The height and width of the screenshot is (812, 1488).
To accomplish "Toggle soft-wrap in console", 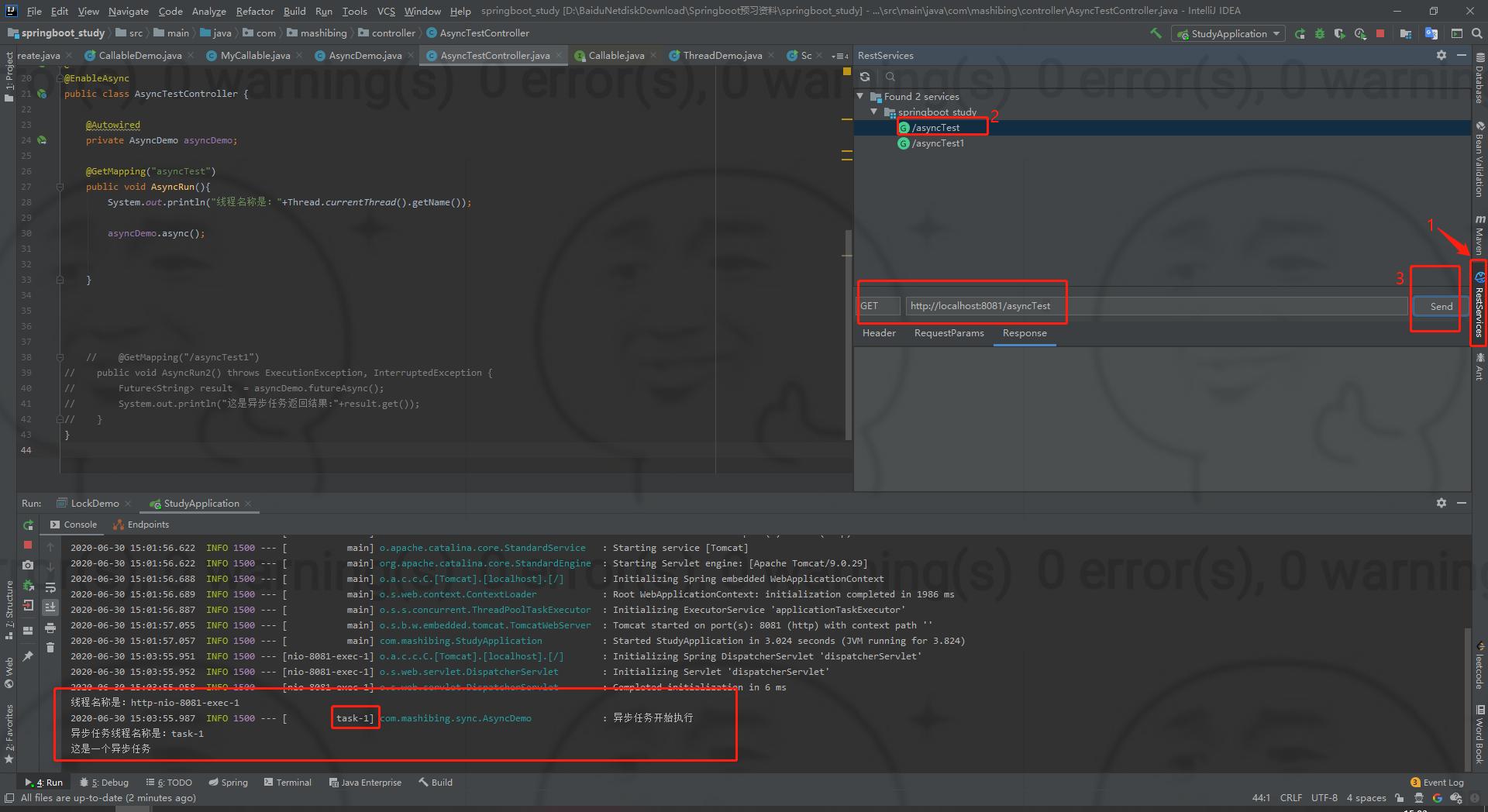I will (x=50, y=587).
